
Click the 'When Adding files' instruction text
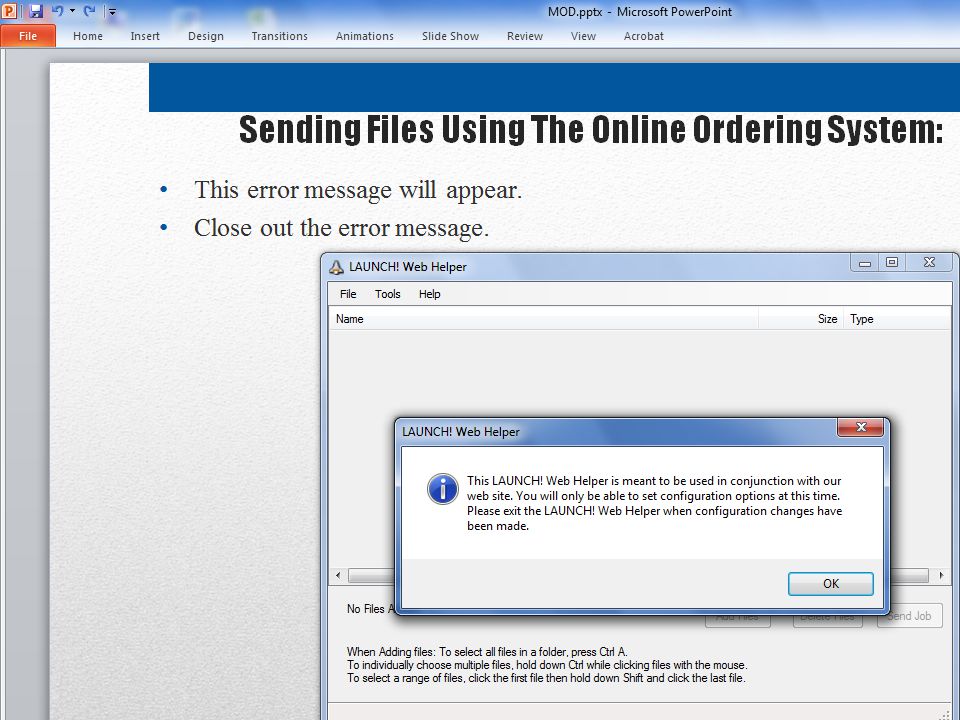[487, 651]
